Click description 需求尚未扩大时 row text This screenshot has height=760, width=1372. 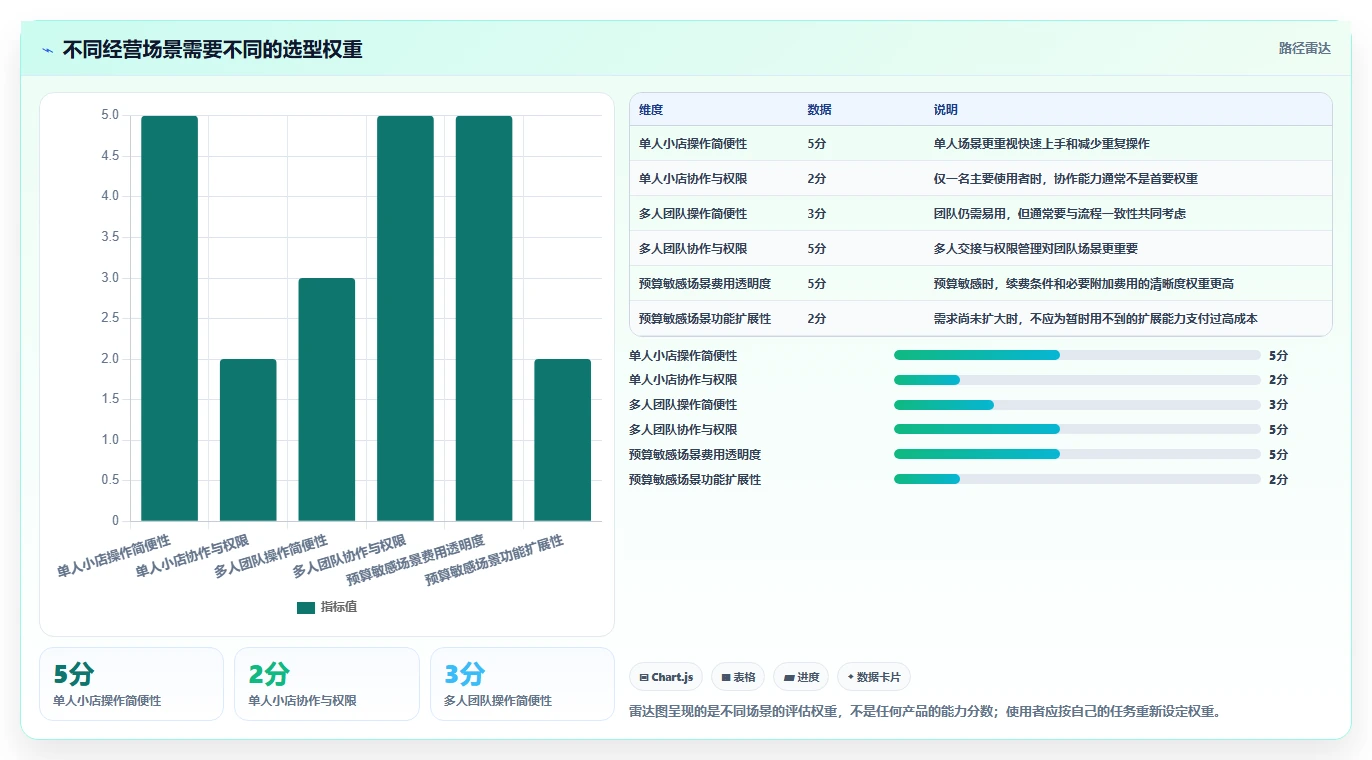pos(1096,319)
